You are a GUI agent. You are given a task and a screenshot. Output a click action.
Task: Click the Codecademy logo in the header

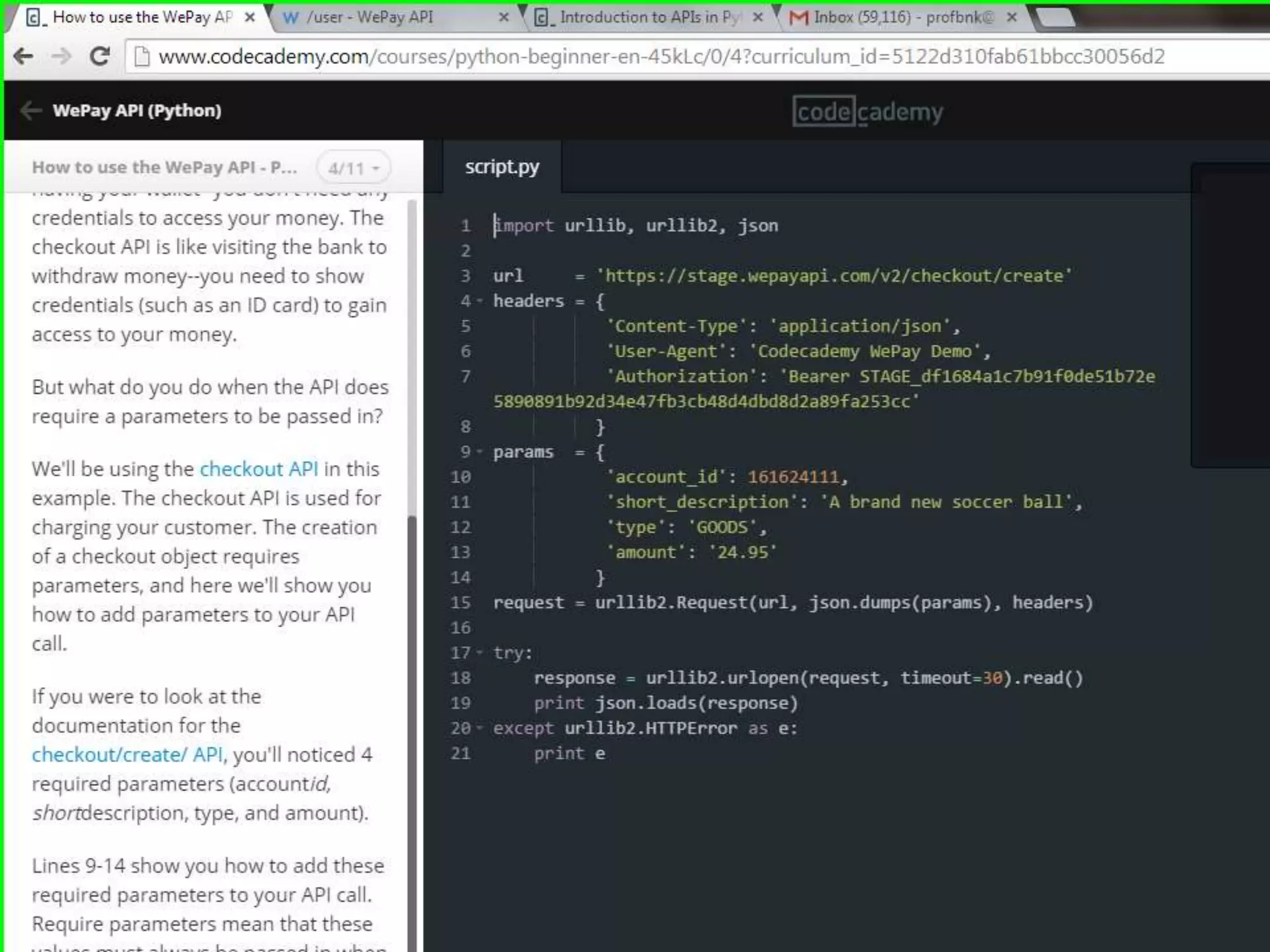point(868,112)
